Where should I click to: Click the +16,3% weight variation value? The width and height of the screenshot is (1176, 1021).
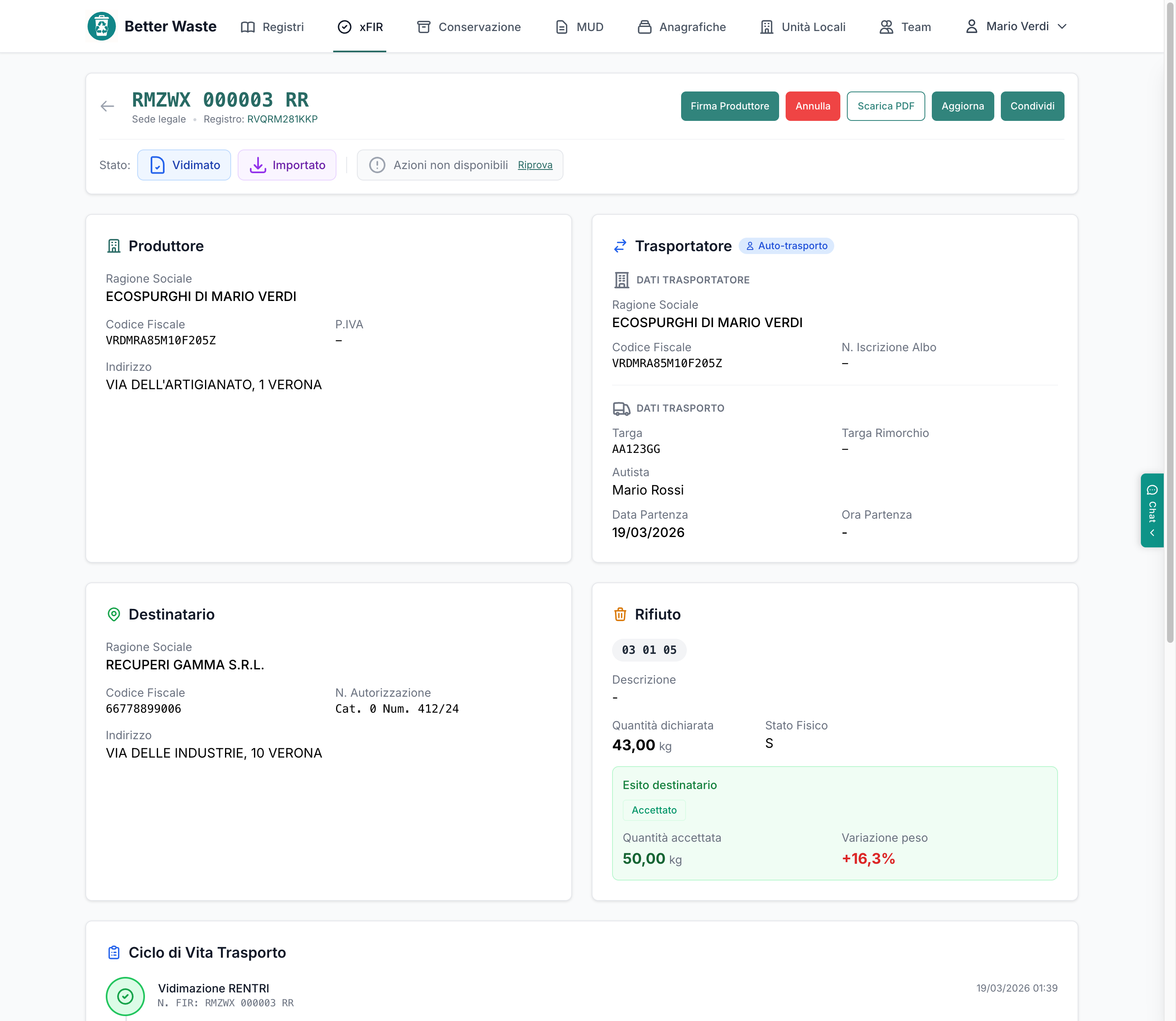tap(869, 858)
